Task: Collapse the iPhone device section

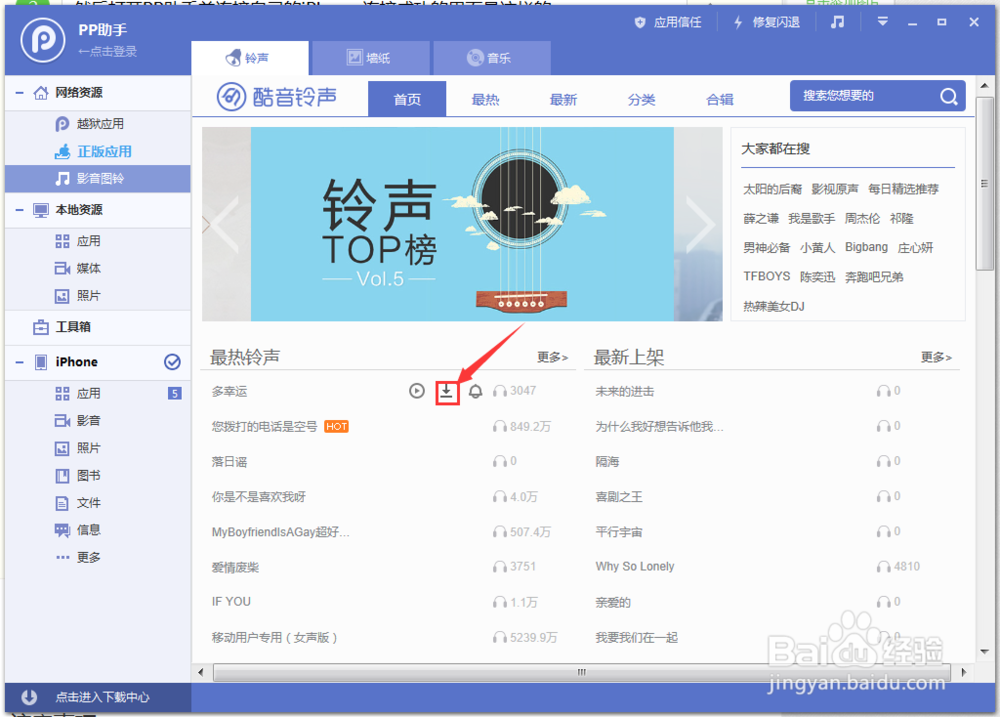Action: click(x=19, y=362)
